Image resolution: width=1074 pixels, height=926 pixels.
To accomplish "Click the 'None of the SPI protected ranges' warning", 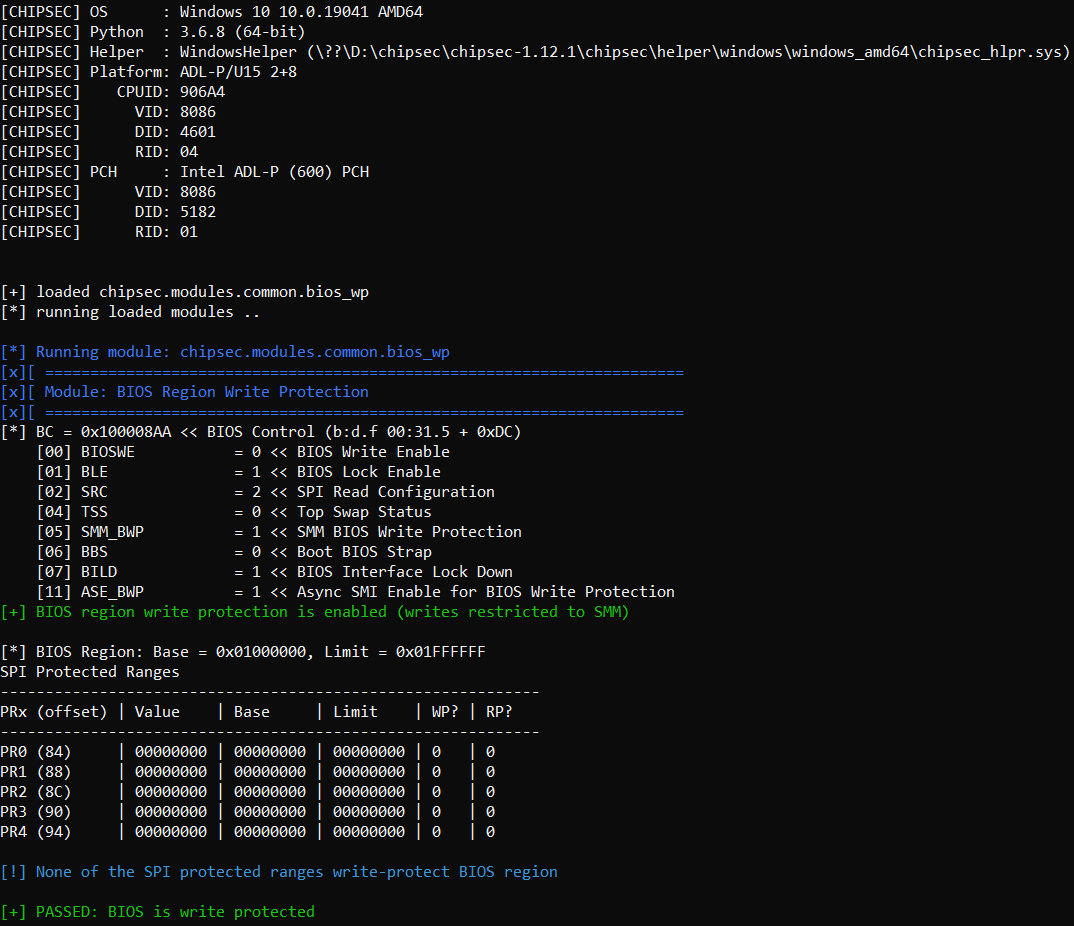I will (x=279, y=872).
